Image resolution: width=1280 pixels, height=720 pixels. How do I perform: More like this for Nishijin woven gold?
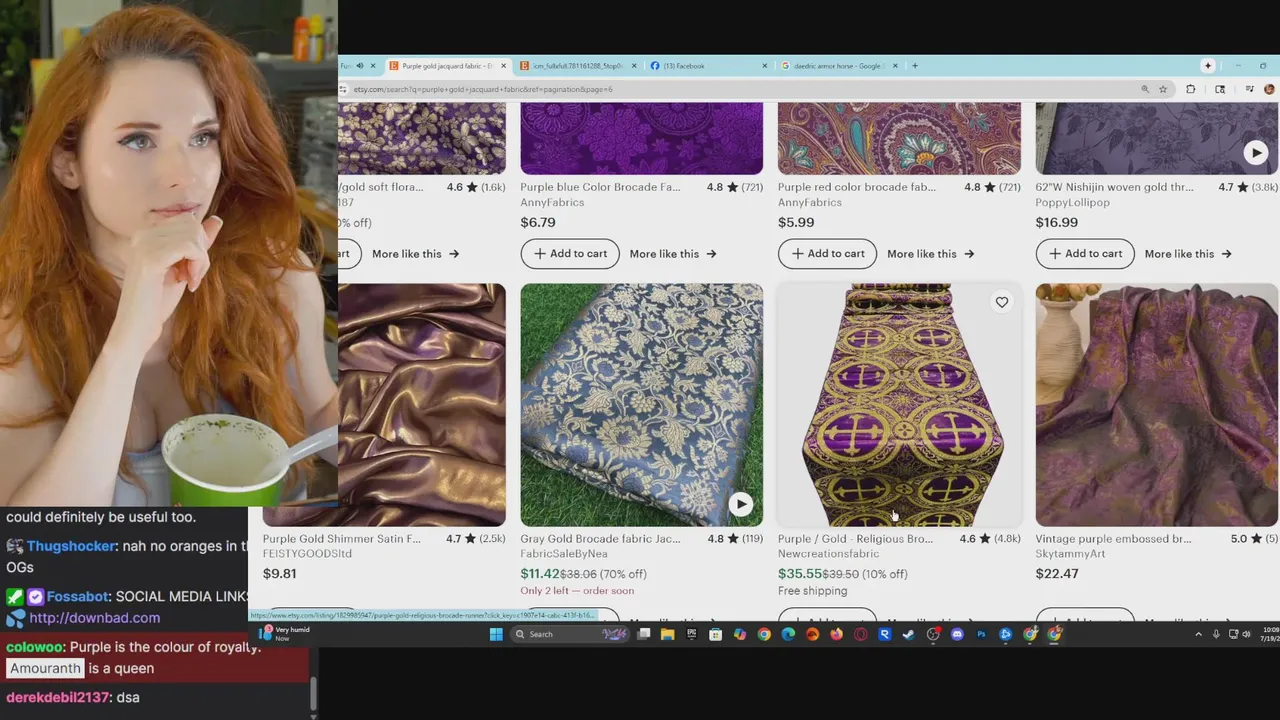[1188, 254]
